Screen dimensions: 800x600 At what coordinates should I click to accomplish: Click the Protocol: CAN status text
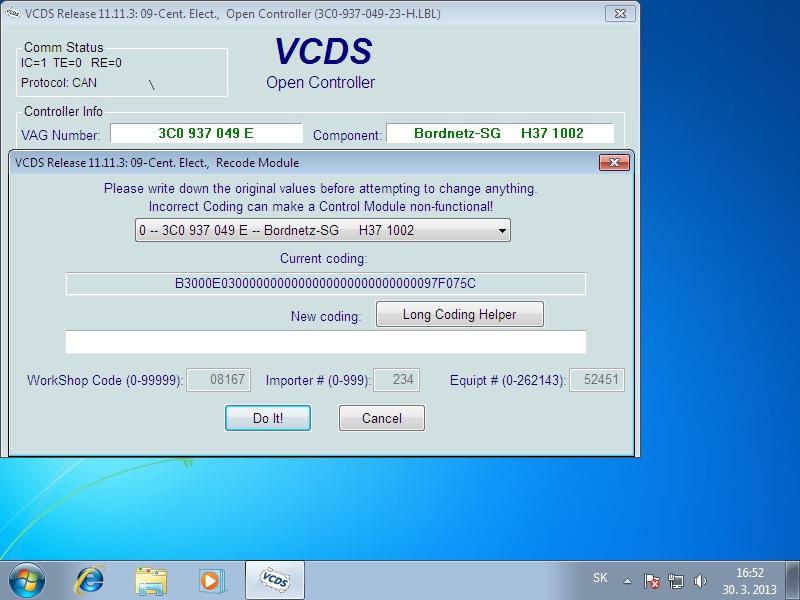[59, 83]
